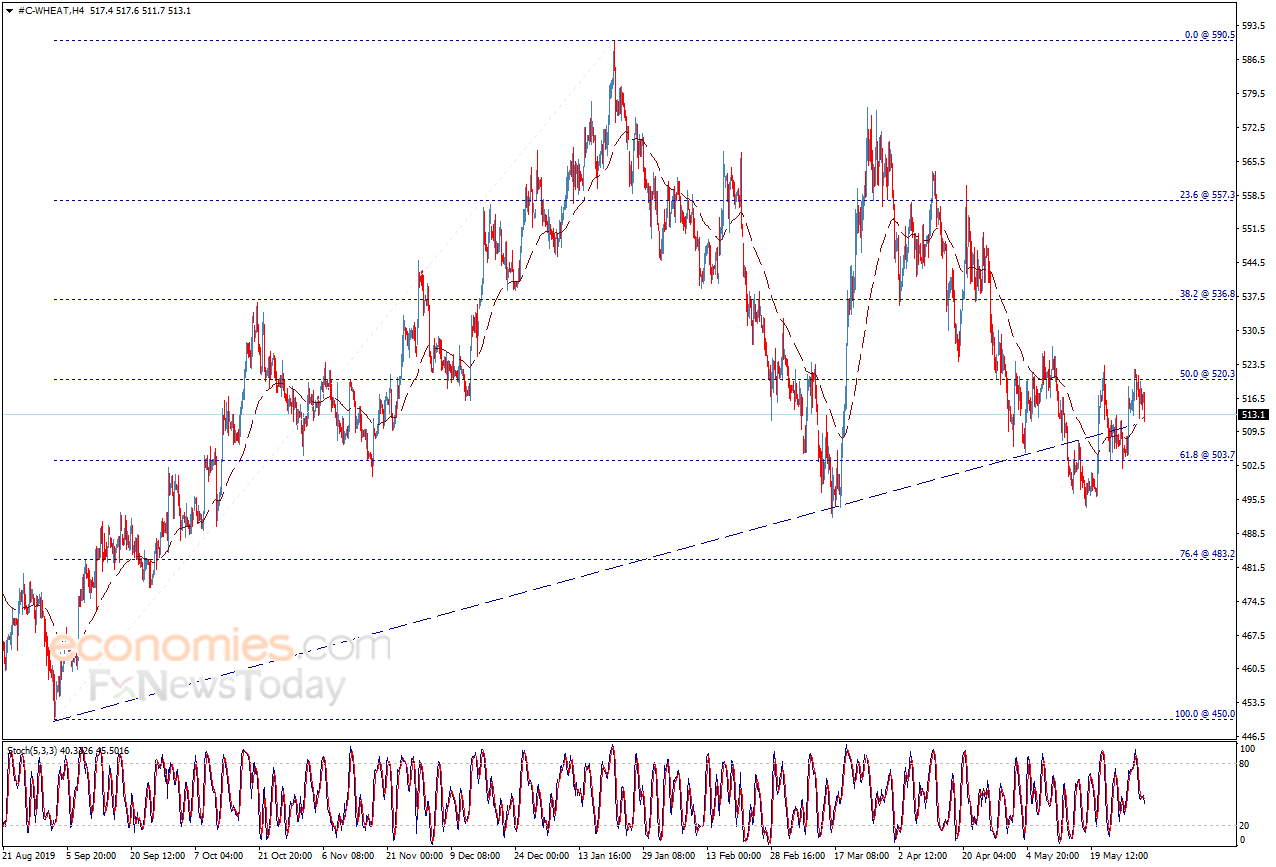1276x867 pixels.
Task: Click the date label 20 Sep 12:00
Action: pyautogui.click(x=158, y=856)
